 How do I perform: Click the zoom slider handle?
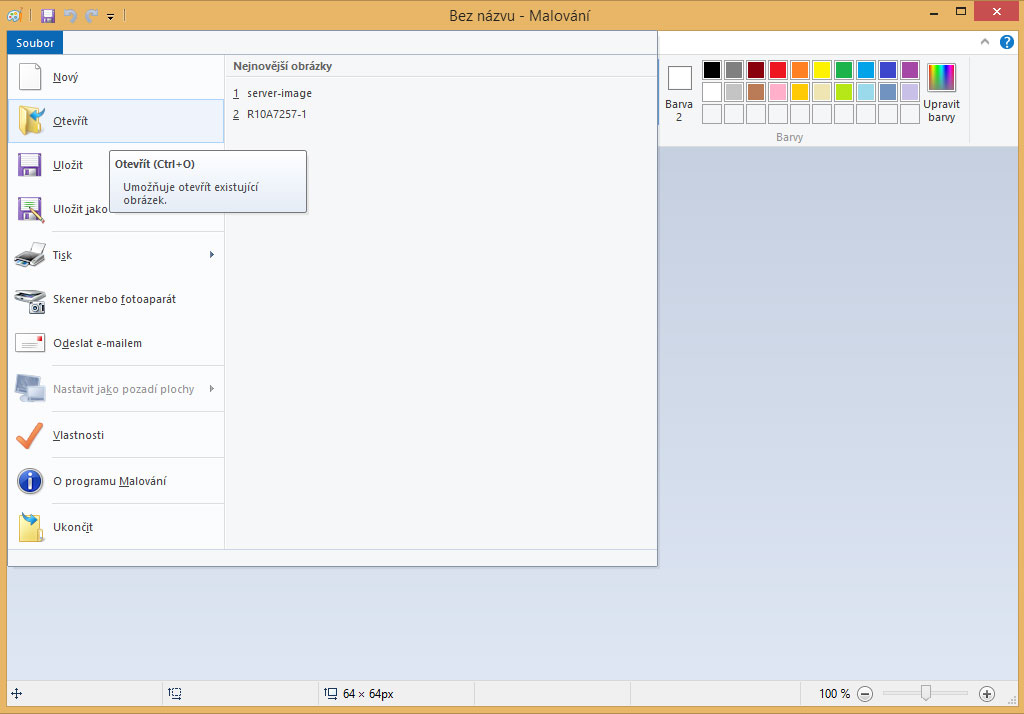[925, 693]
